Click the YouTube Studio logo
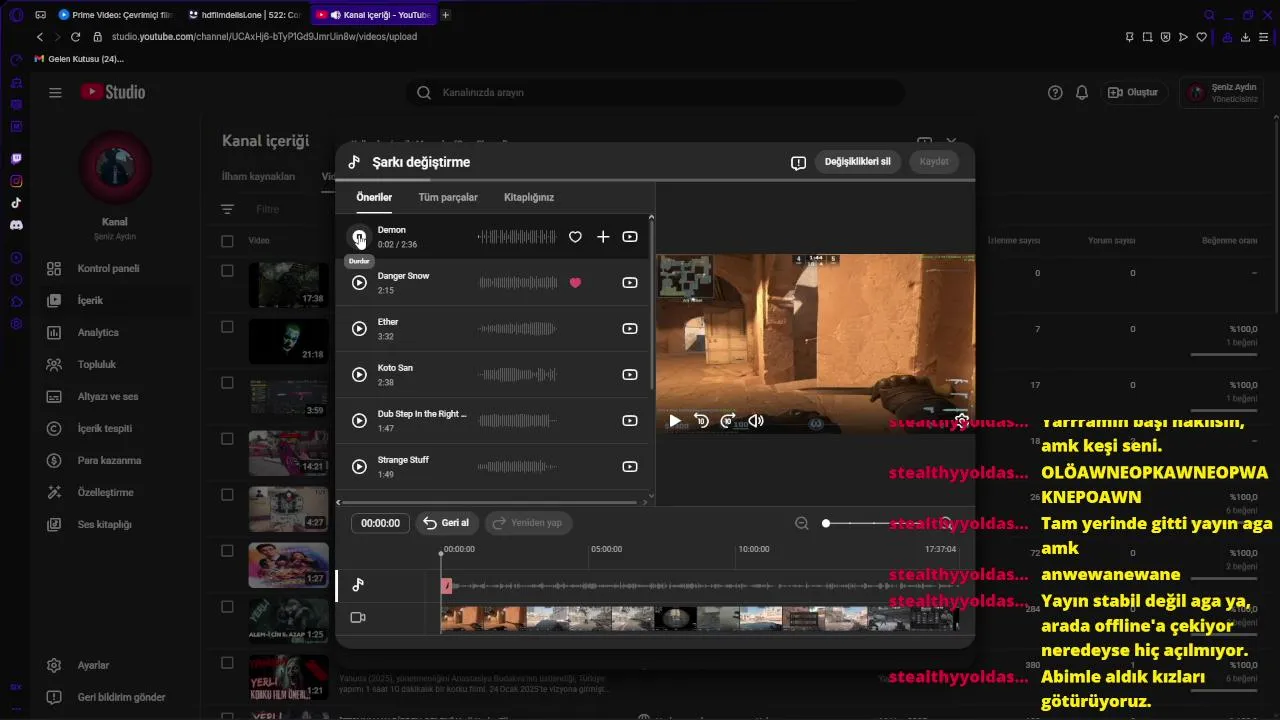1280x720 pixels. click(x=113, y=92)
